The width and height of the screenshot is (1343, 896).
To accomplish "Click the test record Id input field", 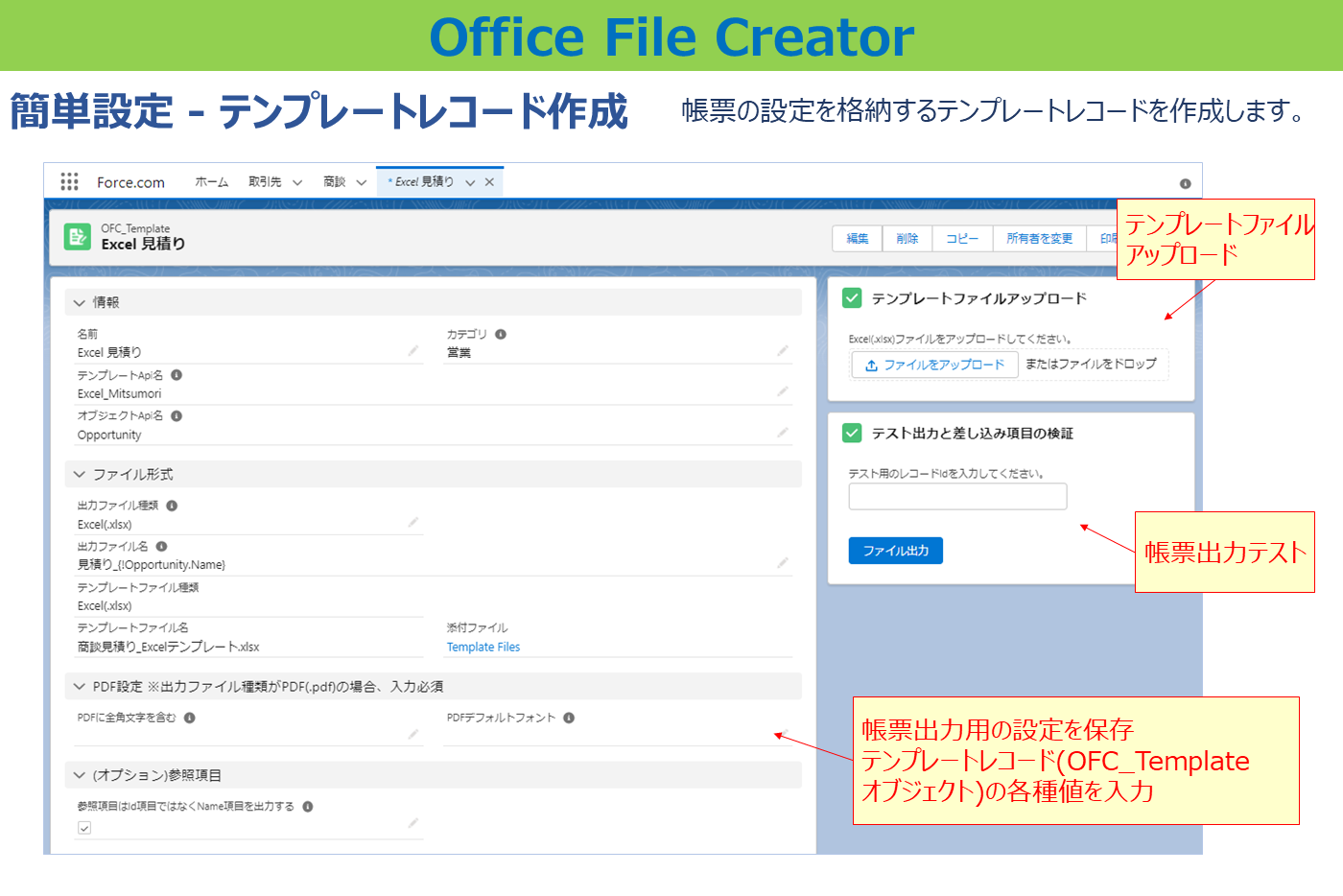I will point(957,497).
